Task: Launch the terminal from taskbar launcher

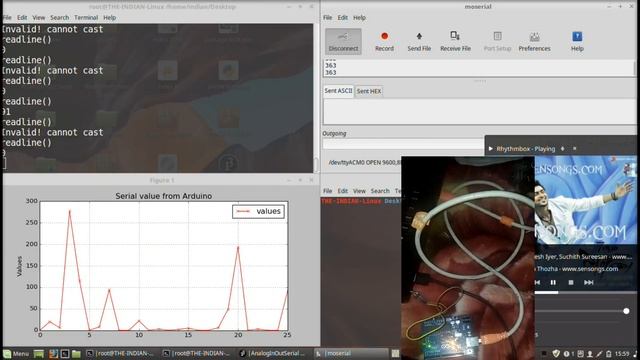Action: point(64,353)
